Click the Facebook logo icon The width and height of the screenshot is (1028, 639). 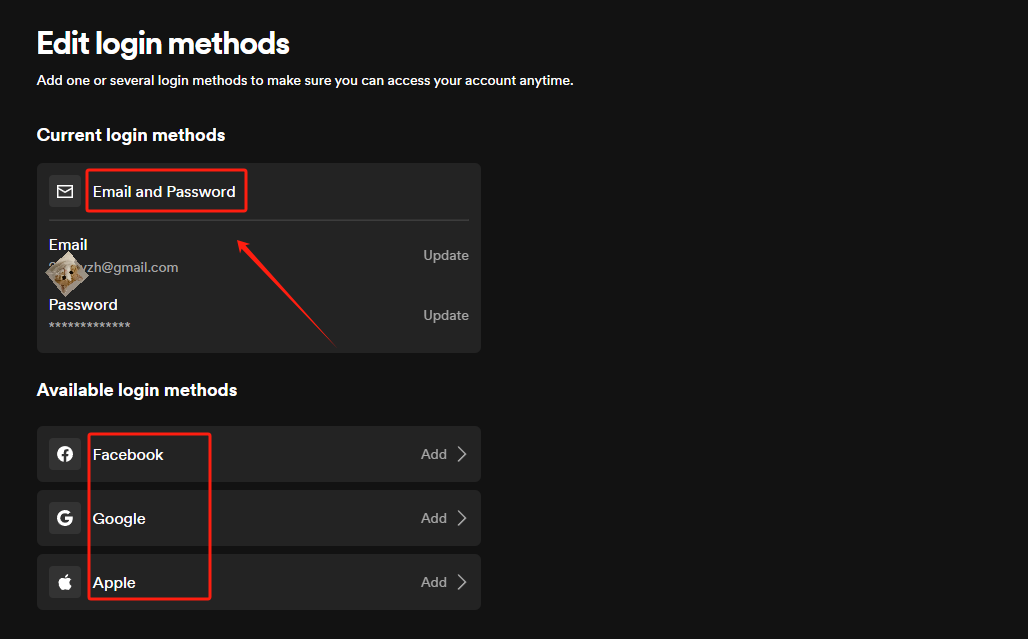pos(65,454)
